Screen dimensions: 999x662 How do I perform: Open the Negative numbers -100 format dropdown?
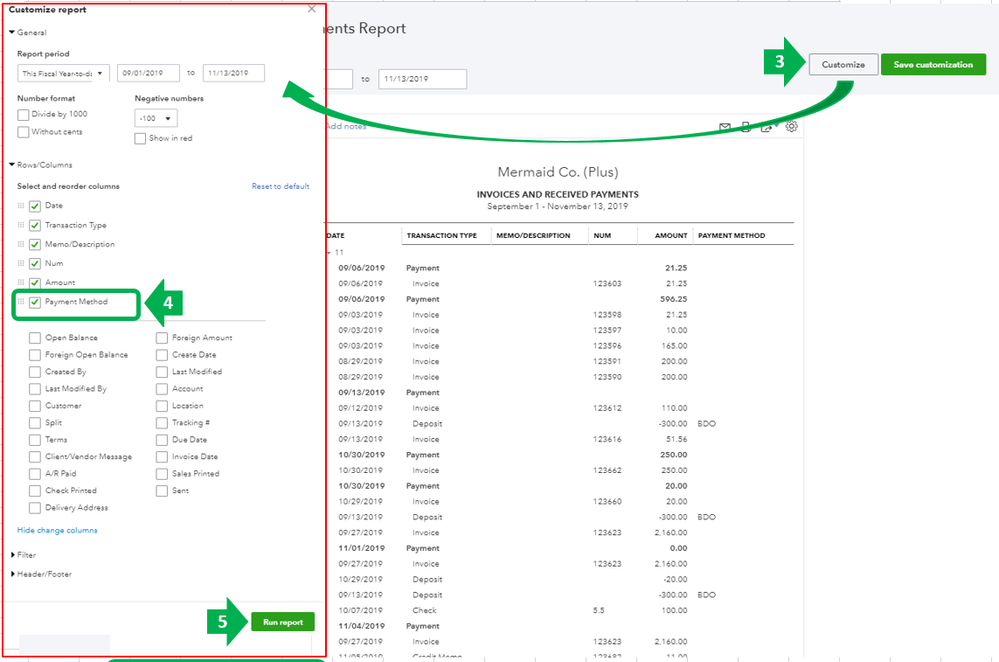click(156, 119)
